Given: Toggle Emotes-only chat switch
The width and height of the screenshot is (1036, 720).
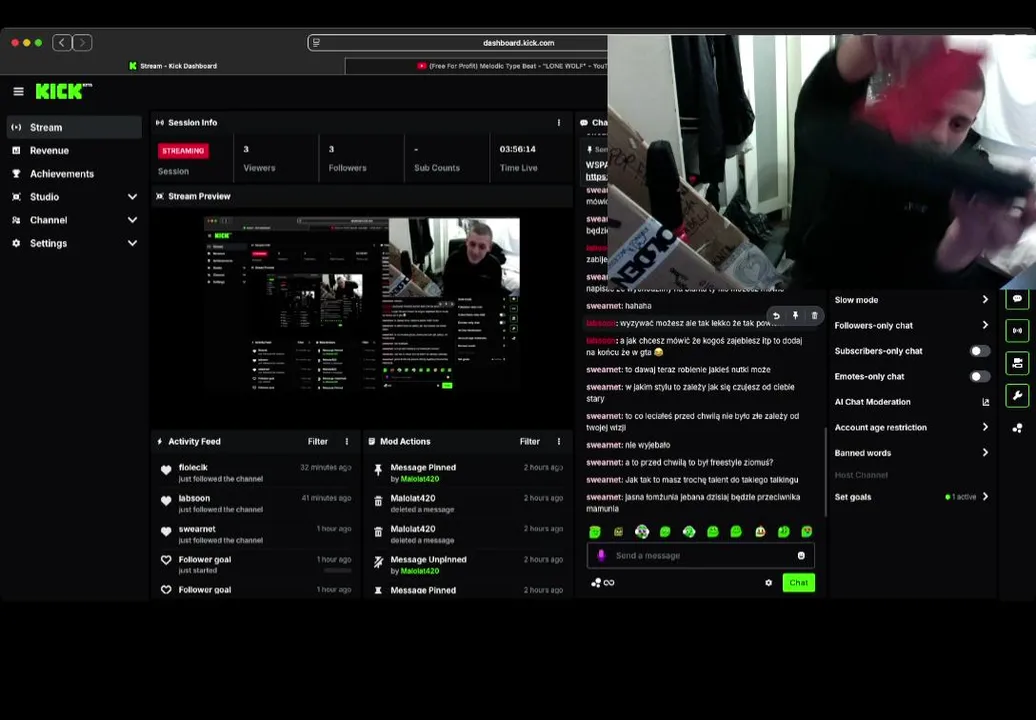Looking at the screenshot, I should click(x=980, y=377).
